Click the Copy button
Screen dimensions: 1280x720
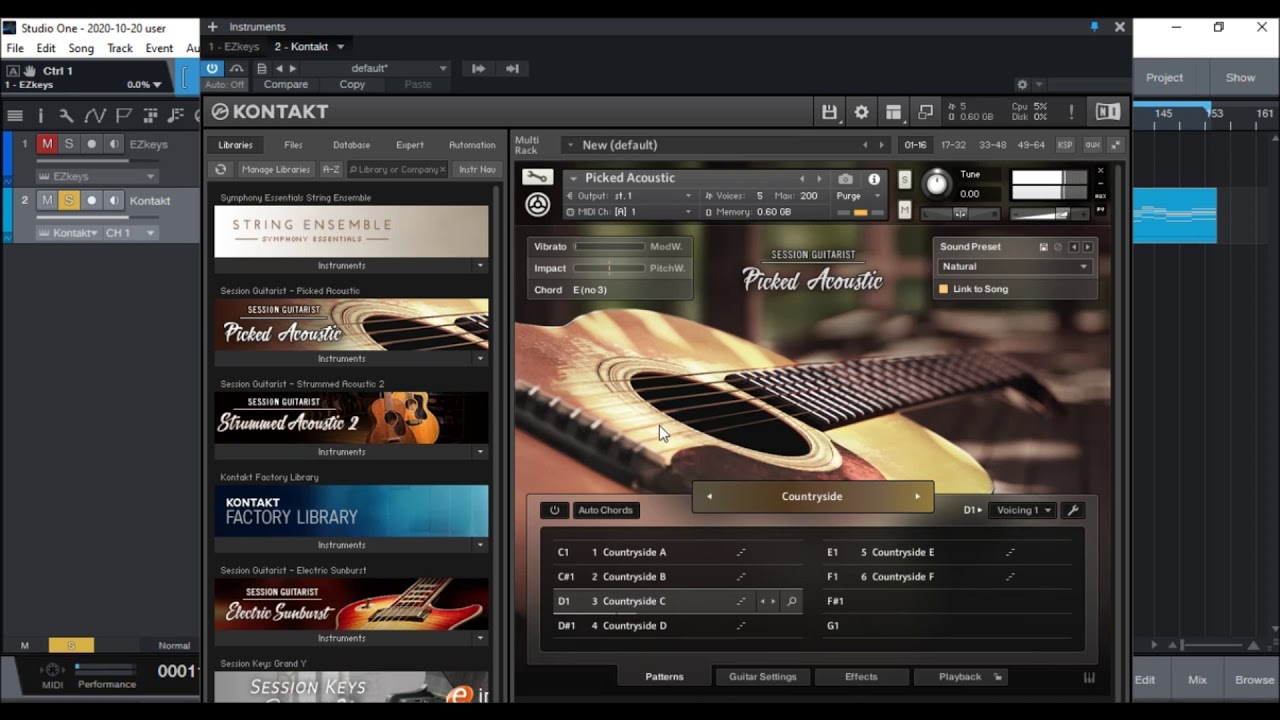(x=352, y=85)
